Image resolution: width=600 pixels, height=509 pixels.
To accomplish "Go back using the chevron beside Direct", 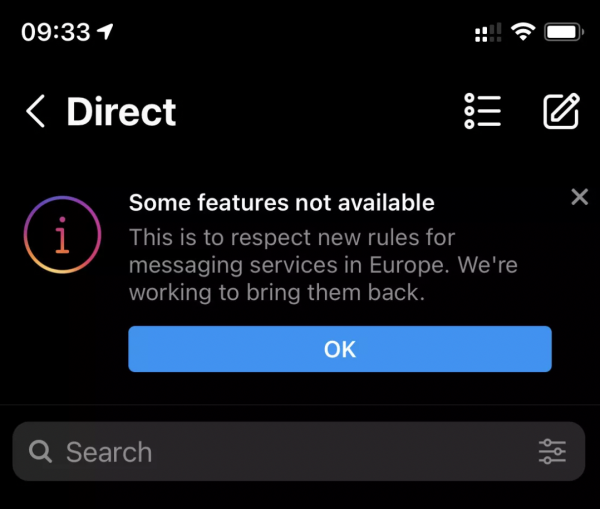I will 36,111.
